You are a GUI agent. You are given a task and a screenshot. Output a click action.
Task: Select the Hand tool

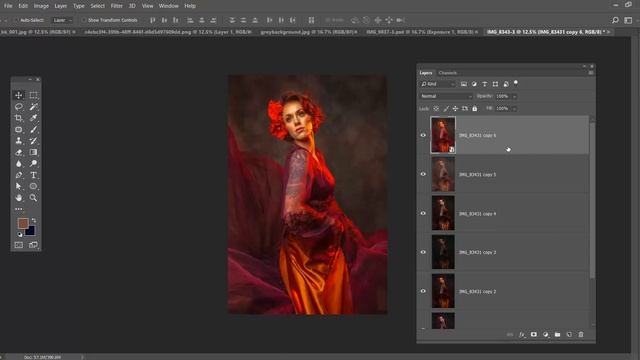coord(18,198)
